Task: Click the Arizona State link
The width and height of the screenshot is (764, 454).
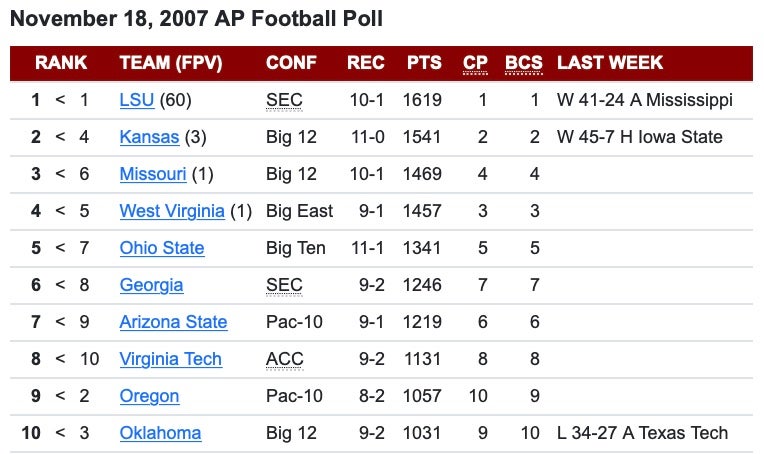Action: (173, 322)
